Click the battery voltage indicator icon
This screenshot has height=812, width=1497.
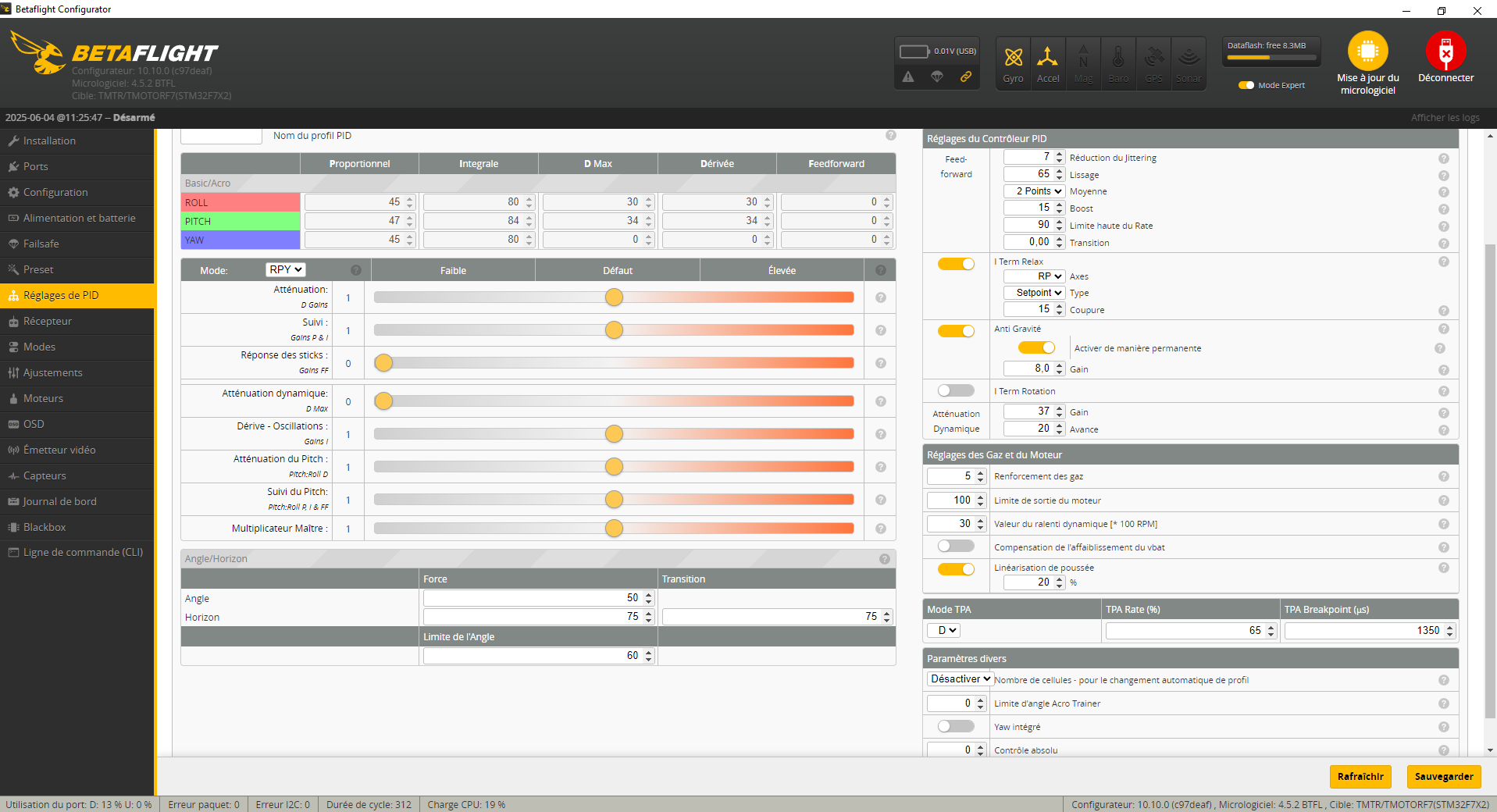pos(914,52)
